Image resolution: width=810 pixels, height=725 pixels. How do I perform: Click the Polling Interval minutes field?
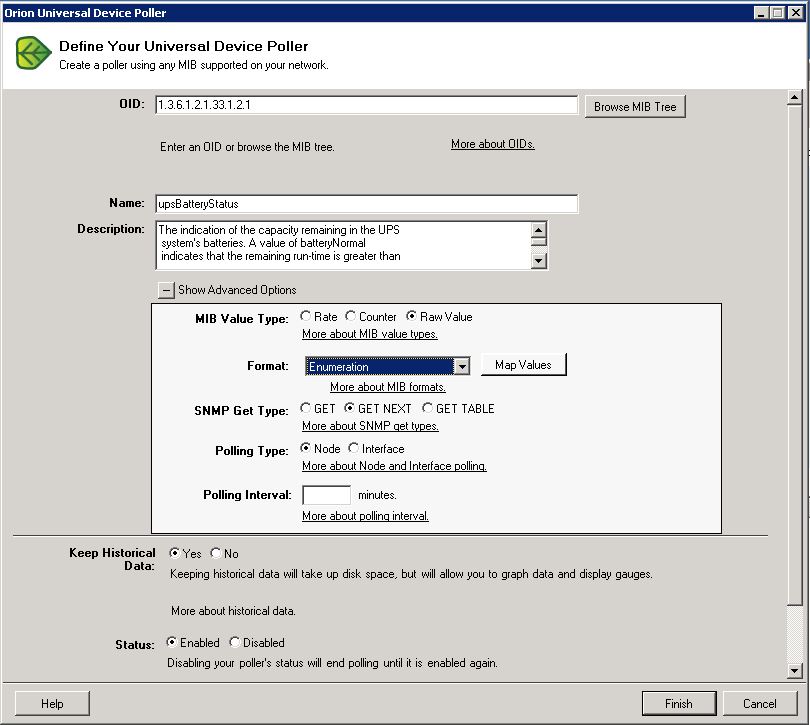tap(326, 495)
